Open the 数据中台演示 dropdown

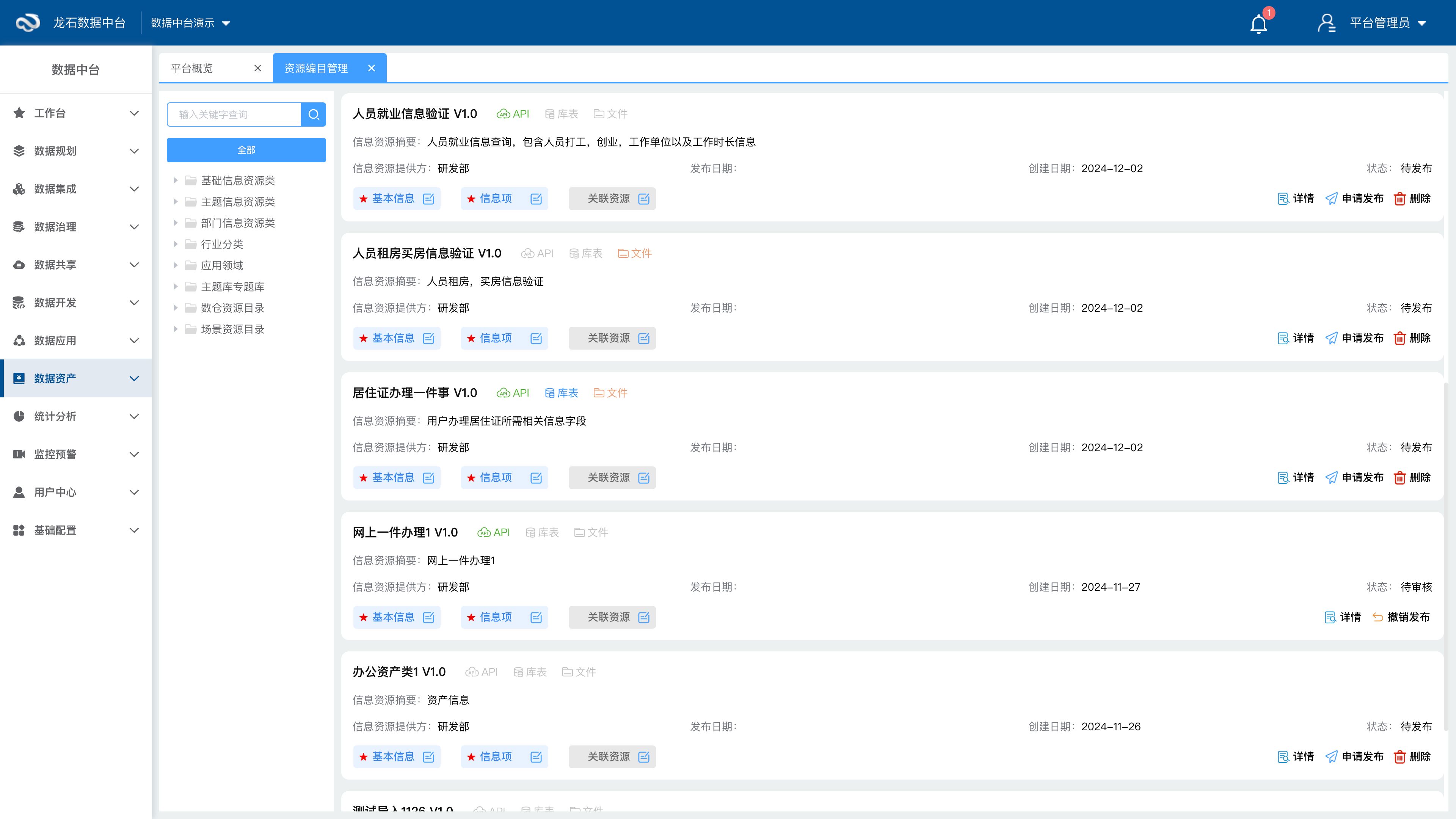[189, 23]
